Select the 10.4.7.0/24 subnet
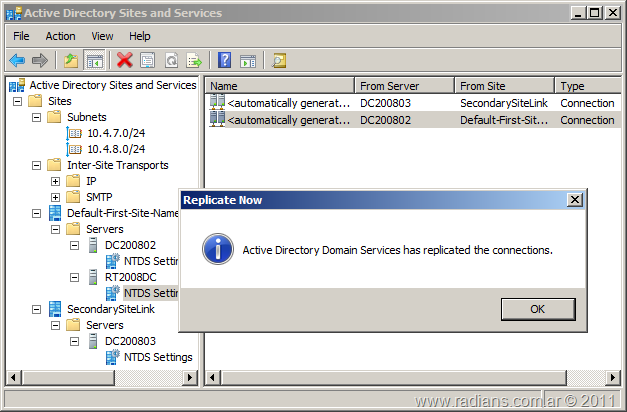 click(x=113, y=133)
